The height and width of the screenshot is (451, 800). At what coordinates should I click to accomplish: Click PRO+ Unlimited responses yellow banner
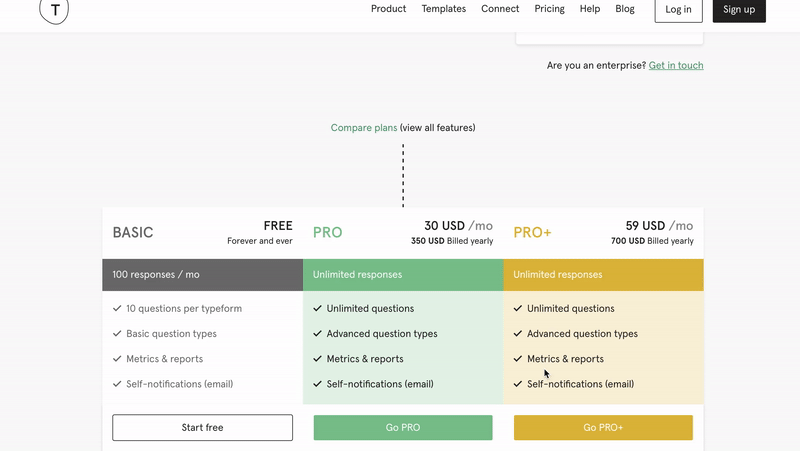click(604, 275)
